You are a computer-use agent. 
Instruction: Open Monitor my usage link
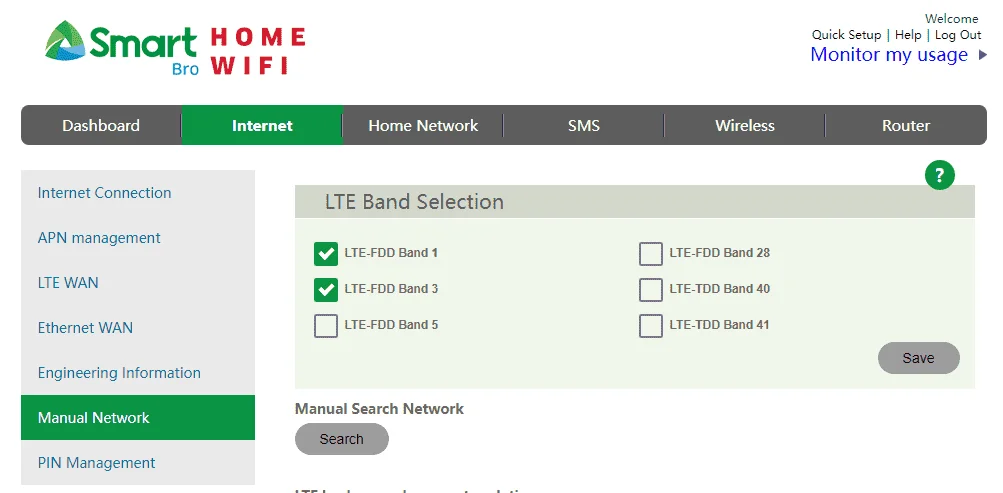[888, 55]
